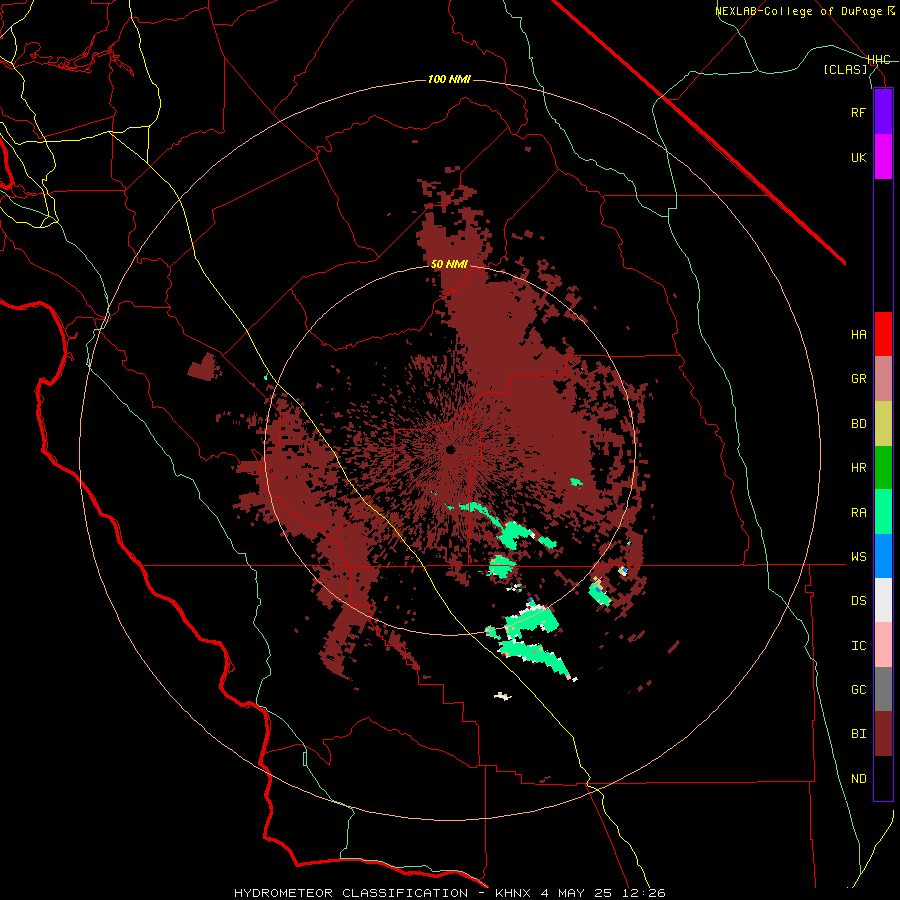900x900 pixels.
Task: Click the DS legend label
Action: 858,601
